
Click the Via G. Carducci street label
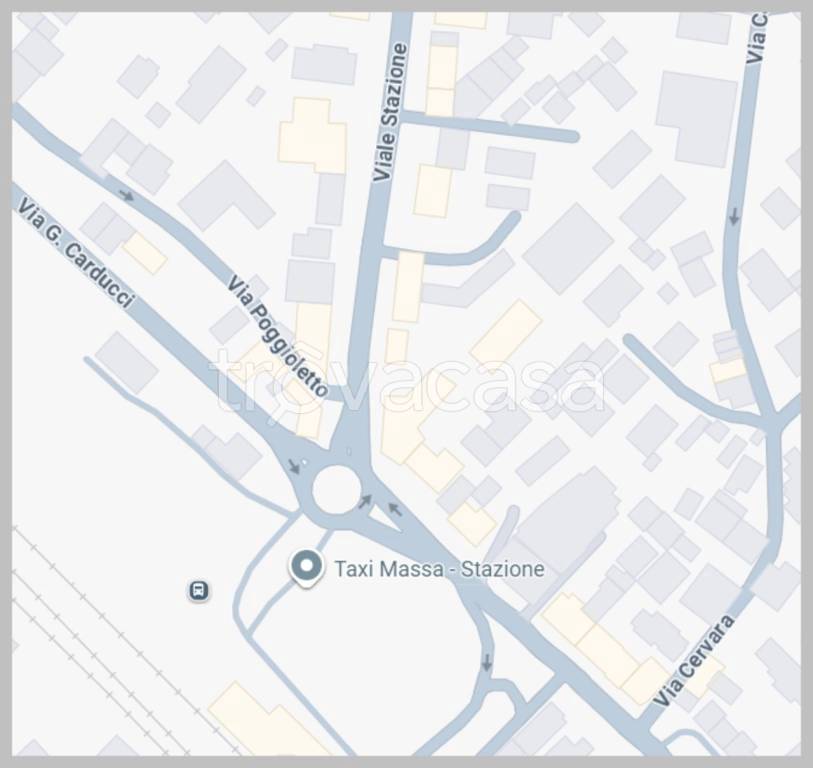click(x=76, y=254)
